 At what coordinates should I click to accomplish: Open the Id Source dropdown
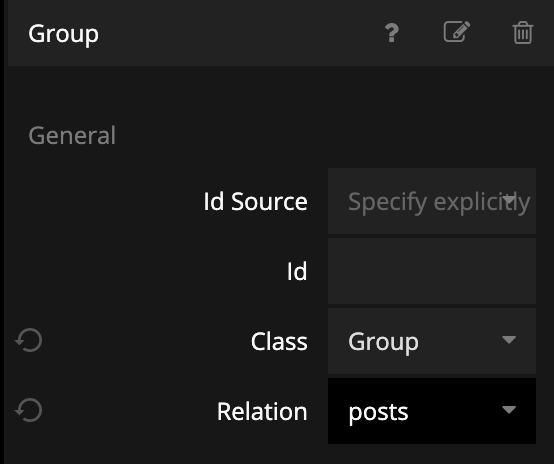432,201
